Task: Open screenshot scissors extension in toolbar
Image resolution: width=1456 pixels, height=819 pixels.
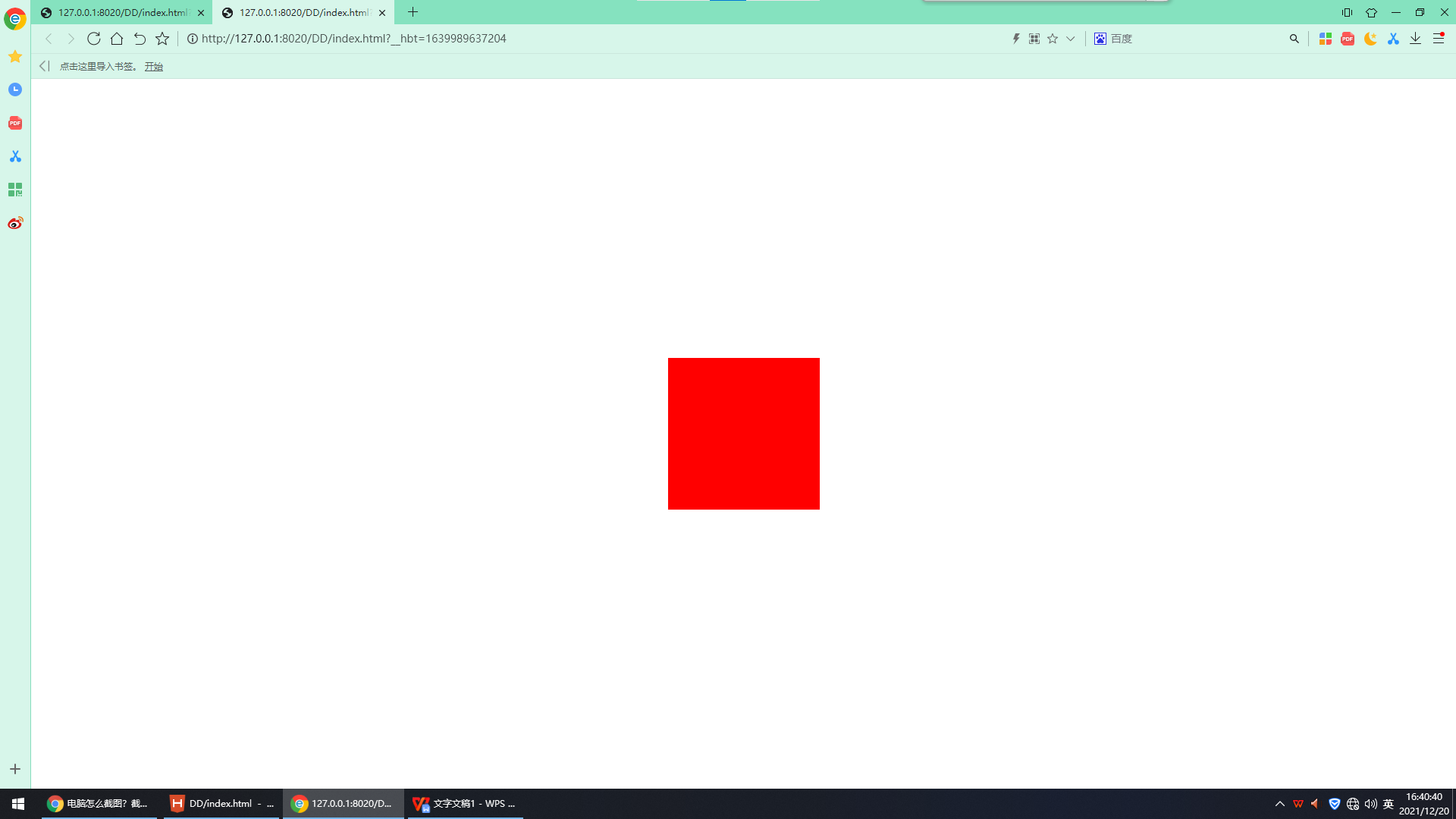Action: (1393, 39)
